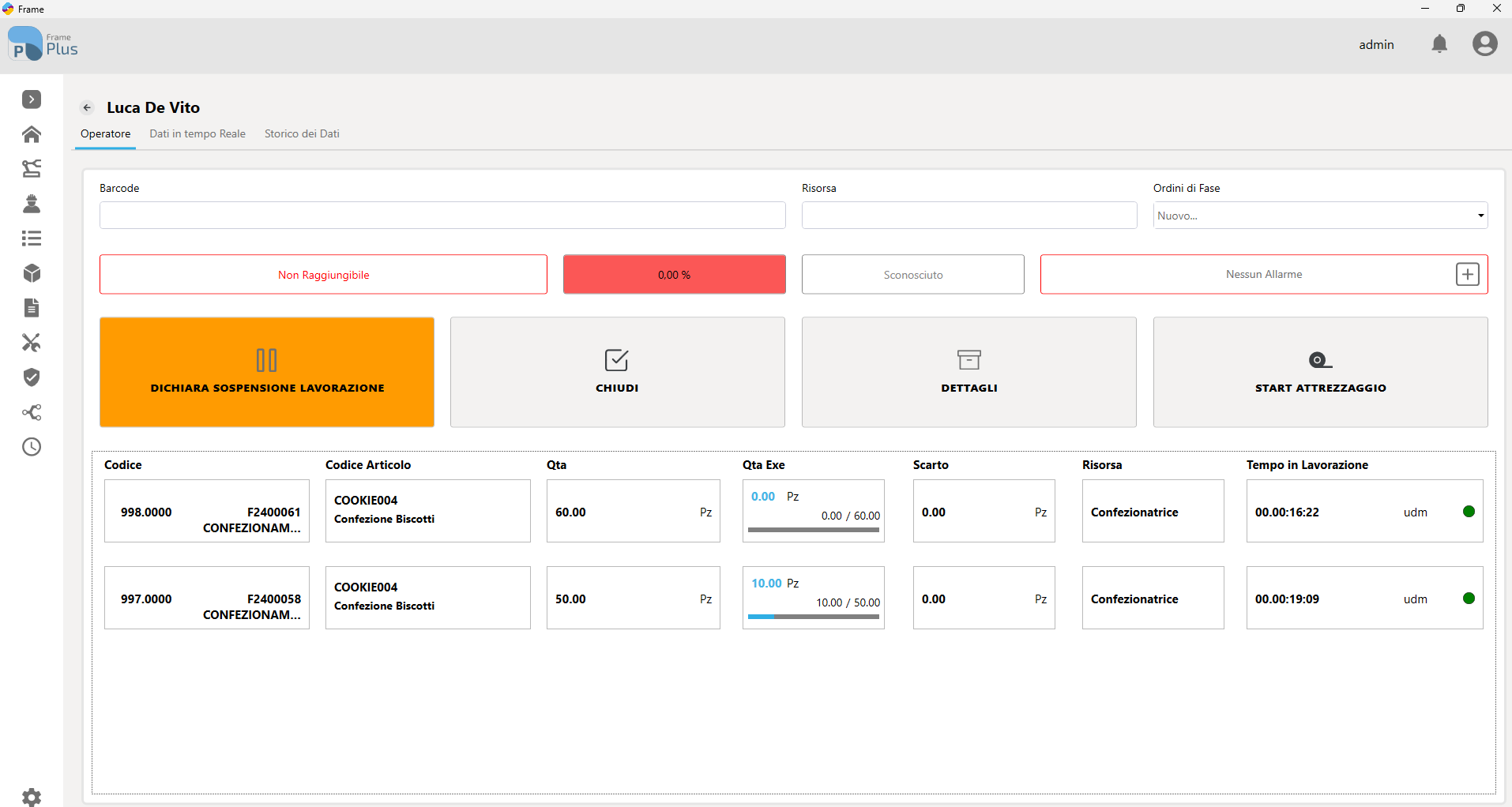
Task: Open the Home icon in the sidebar
Action: click(32, 134)
